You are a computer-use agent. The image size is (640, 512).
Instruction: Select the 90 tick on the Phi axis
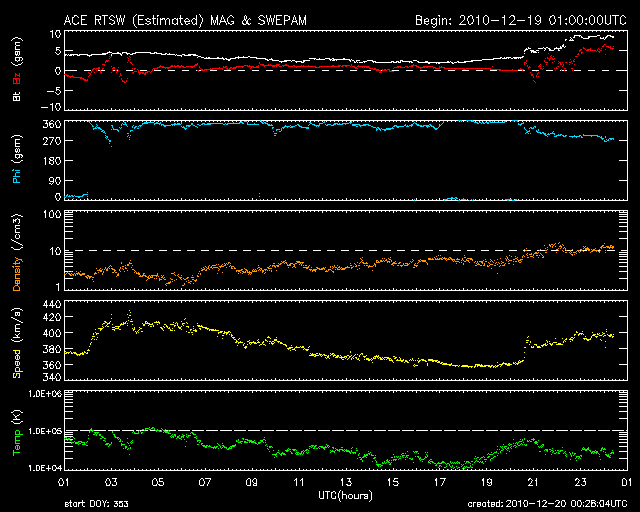(55, 180)
